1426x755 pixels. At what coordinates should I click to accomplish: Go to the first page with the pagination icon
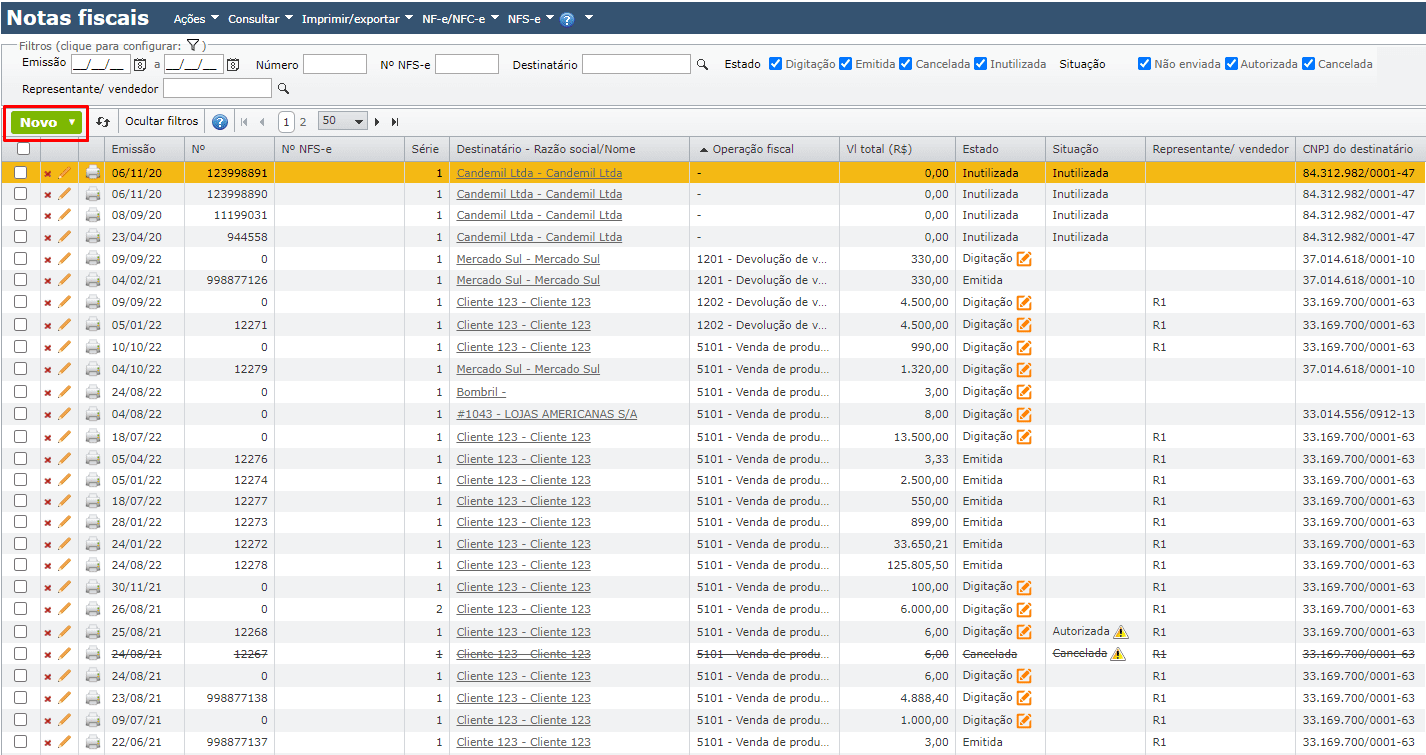pyautogui.click(x=244, y=122)
